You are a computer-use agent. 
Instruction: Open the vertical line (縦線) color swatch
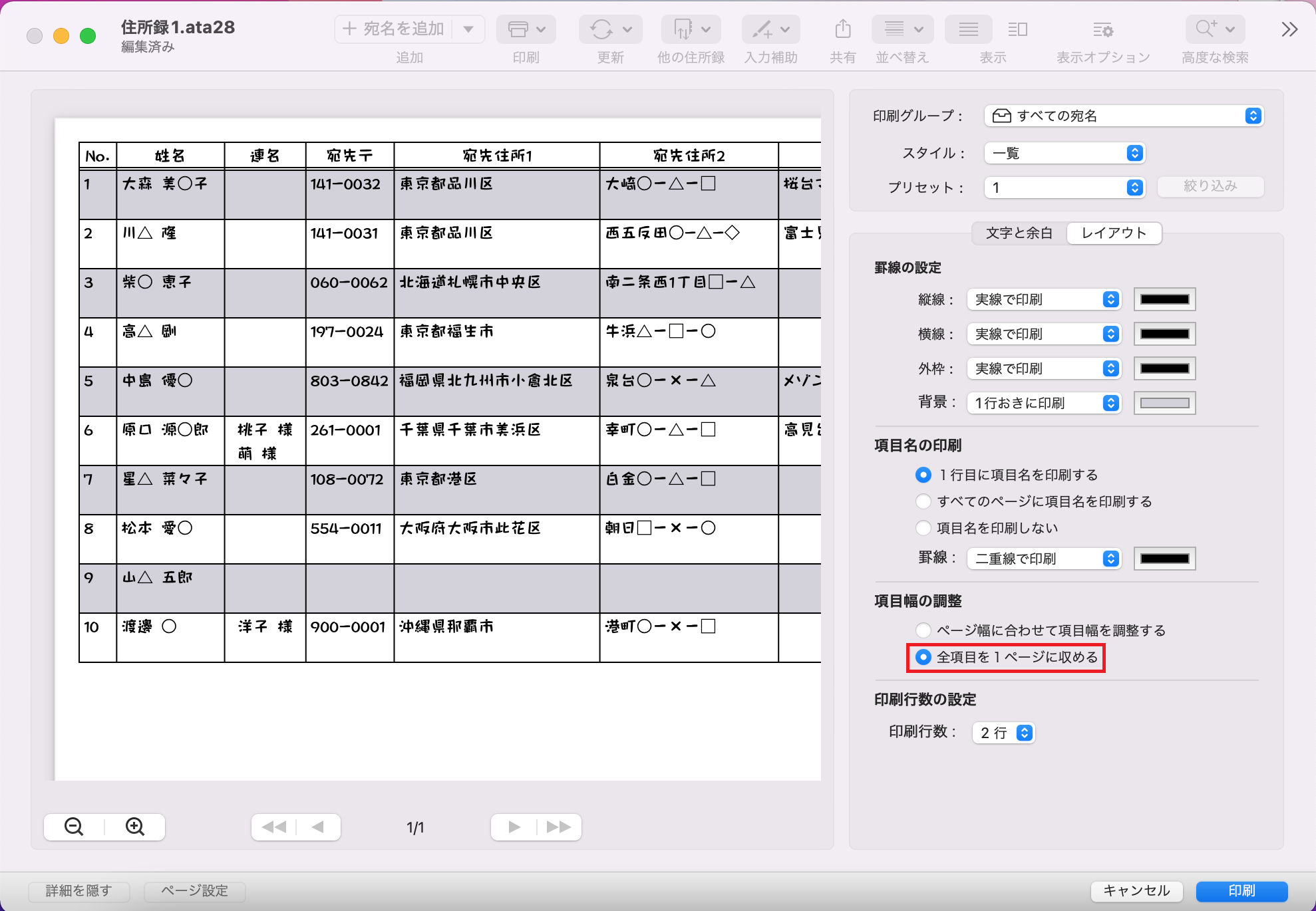pyautogui.click(x=1164, y=299)
